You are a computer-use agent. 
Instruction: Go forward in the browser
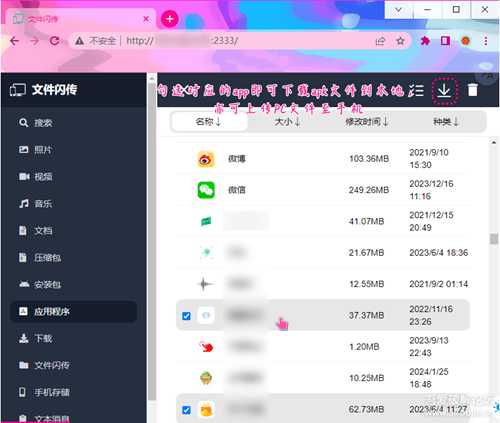(x=34, y=41)
